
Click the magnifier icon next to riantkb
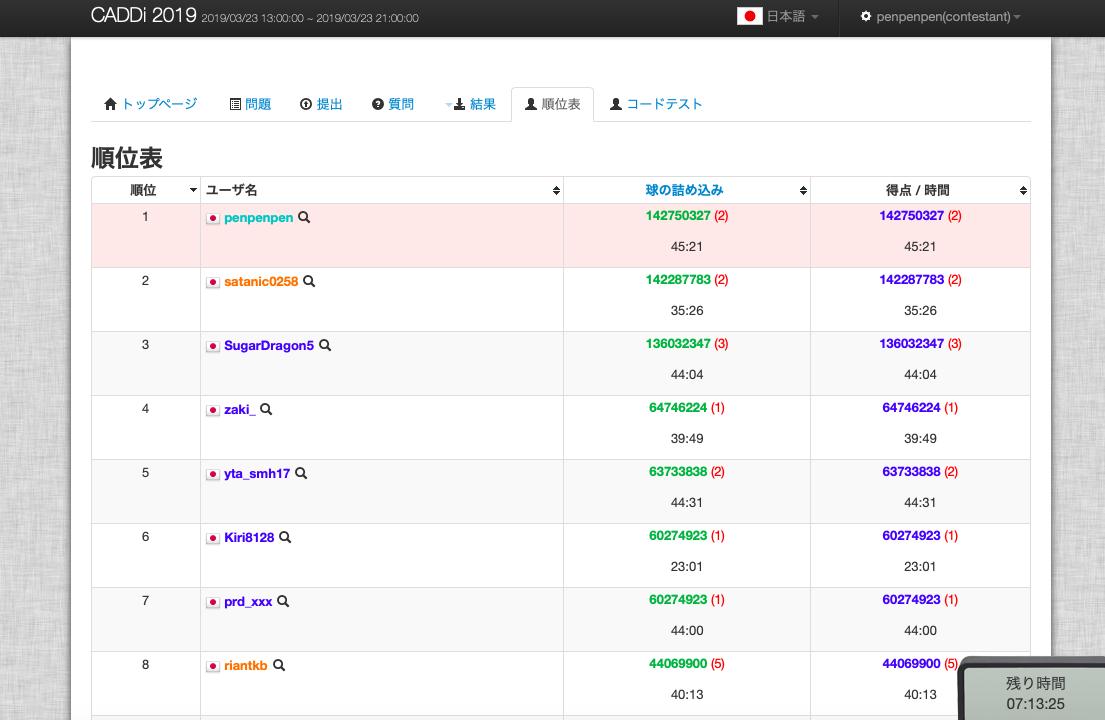point(279,665)
